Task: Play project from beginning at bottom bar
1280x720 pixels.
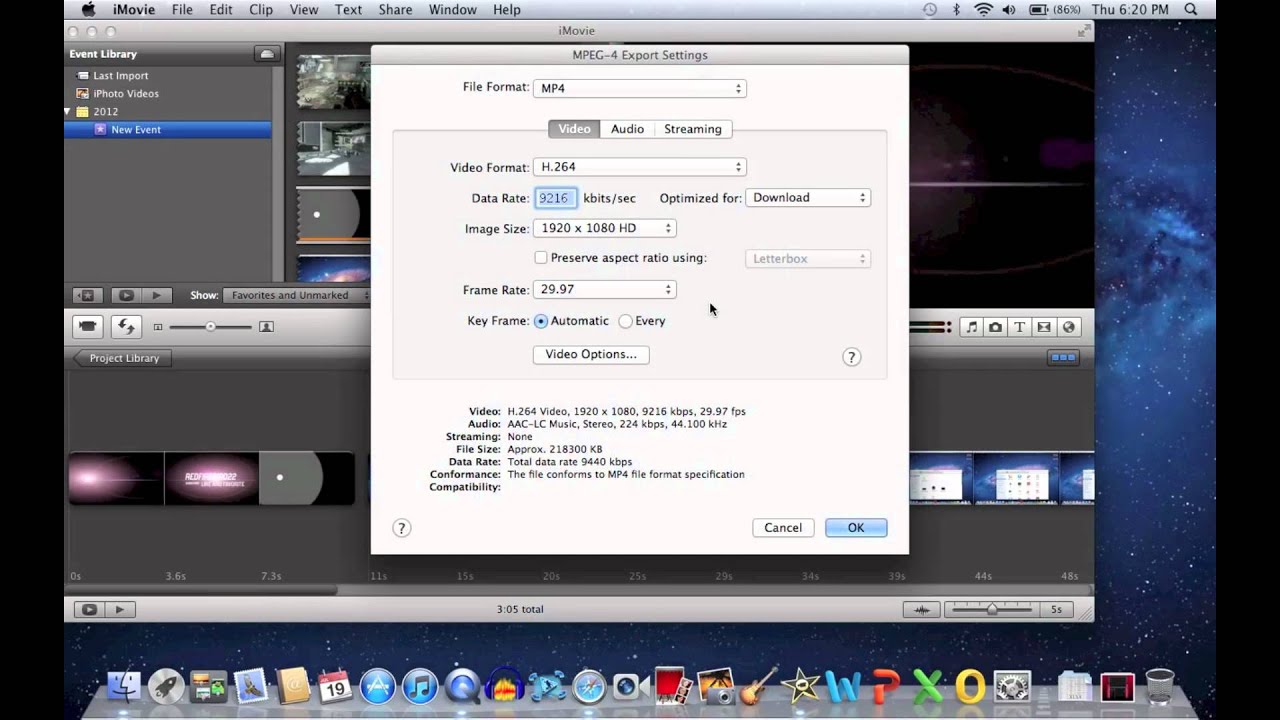Action: 120,609
